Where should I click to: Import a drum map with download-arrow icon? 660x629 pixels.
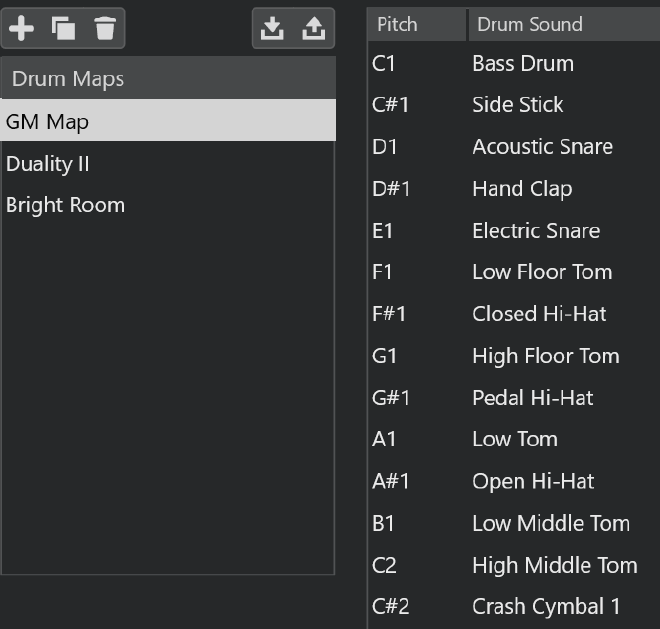click(x=272, y=28)
